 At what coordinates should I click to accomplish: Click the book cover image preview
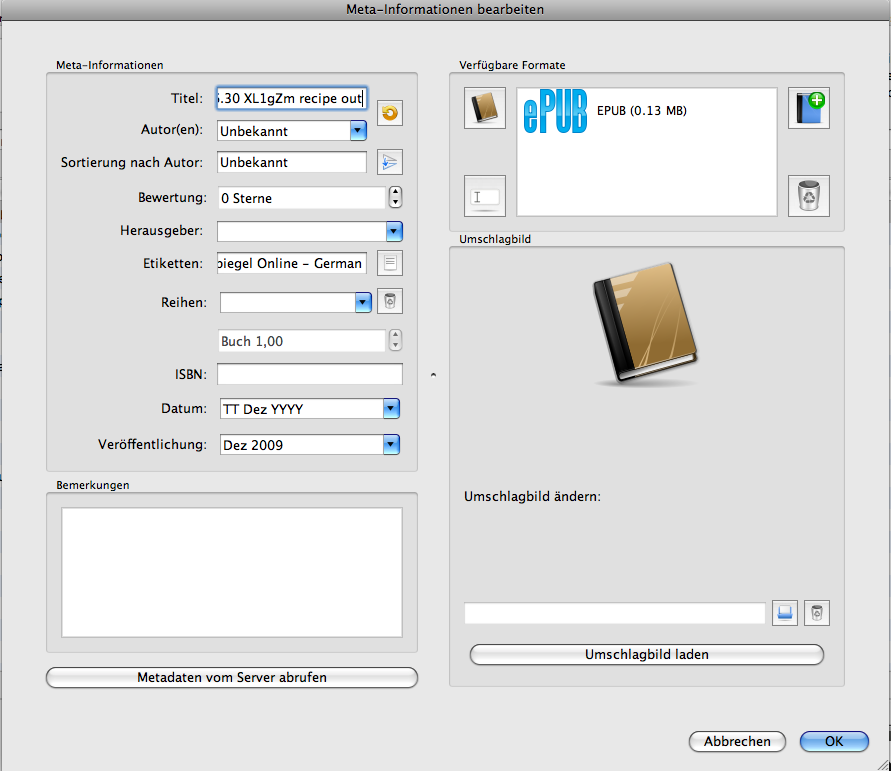[646, 323]
